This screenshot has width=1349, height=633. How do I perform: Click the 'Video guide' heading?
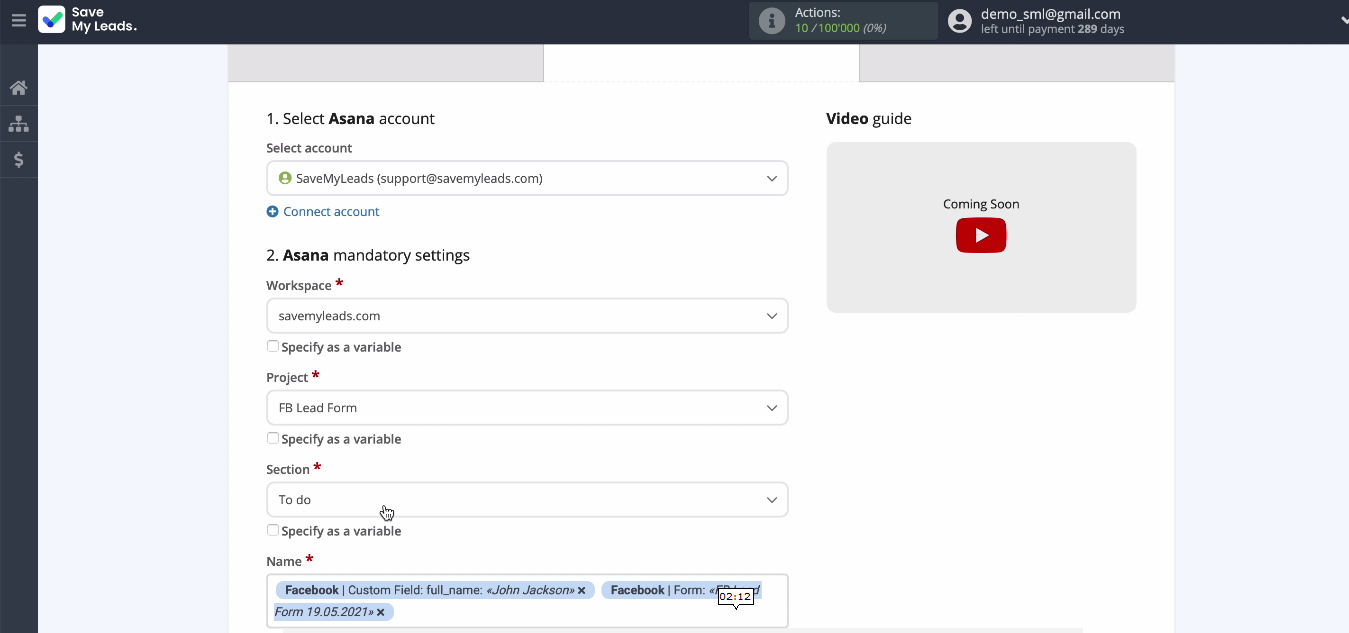click(869, 118)
